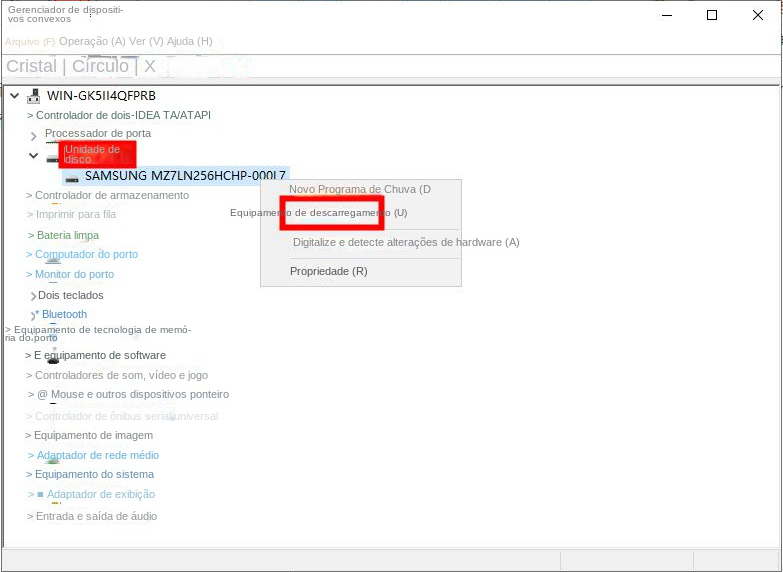Viewport: 783px width, 572px height.
Task: Select the Dois teclados label
Action: click(x=71, y=295)
